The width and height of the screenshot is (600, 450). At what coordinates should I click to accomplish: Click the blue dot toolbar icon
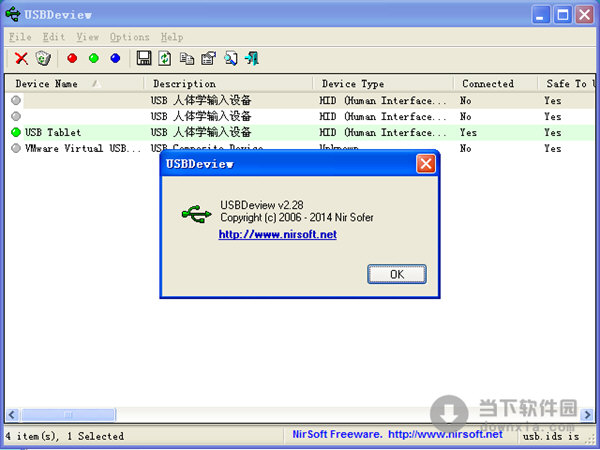pyautogui.click(x=115, y=58)
